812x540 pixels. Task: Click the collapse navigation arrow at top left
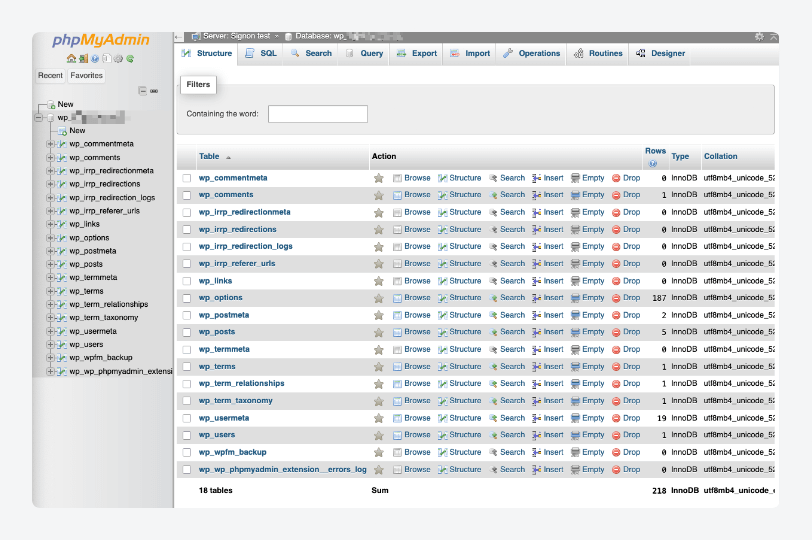[179, 37]
